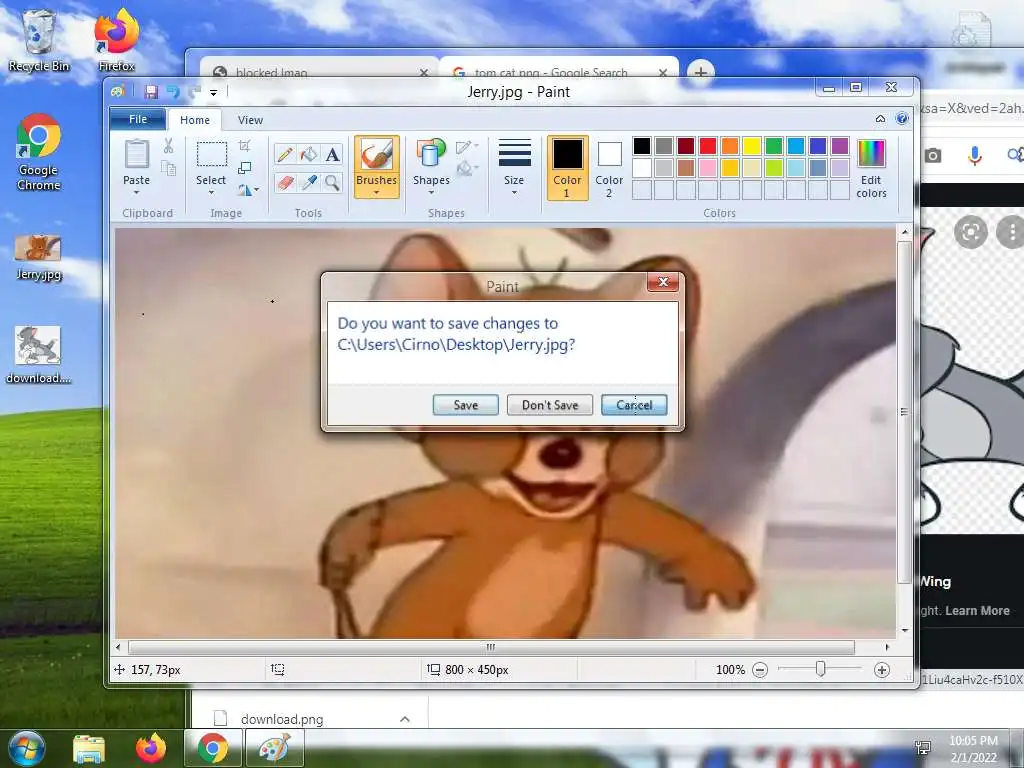Expand the Paste dropdown arrow
The width and height of the screenshot is (1024, 768).
136,193
